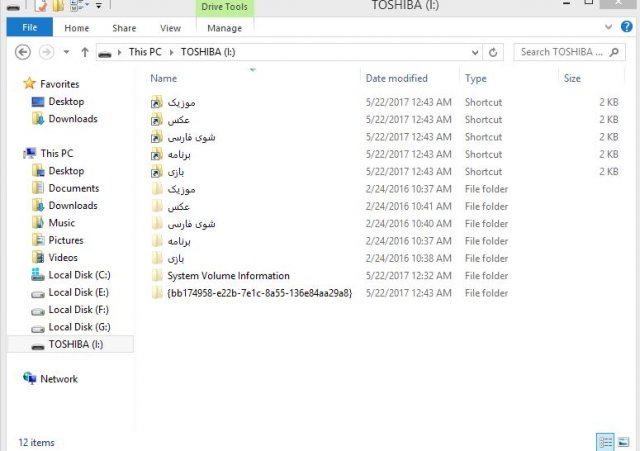The width and height of the screenshot is (640, 451).
Task: Click TOSHIBA (I:) in the address breadcrumb
Action: (x=208, y=52)
